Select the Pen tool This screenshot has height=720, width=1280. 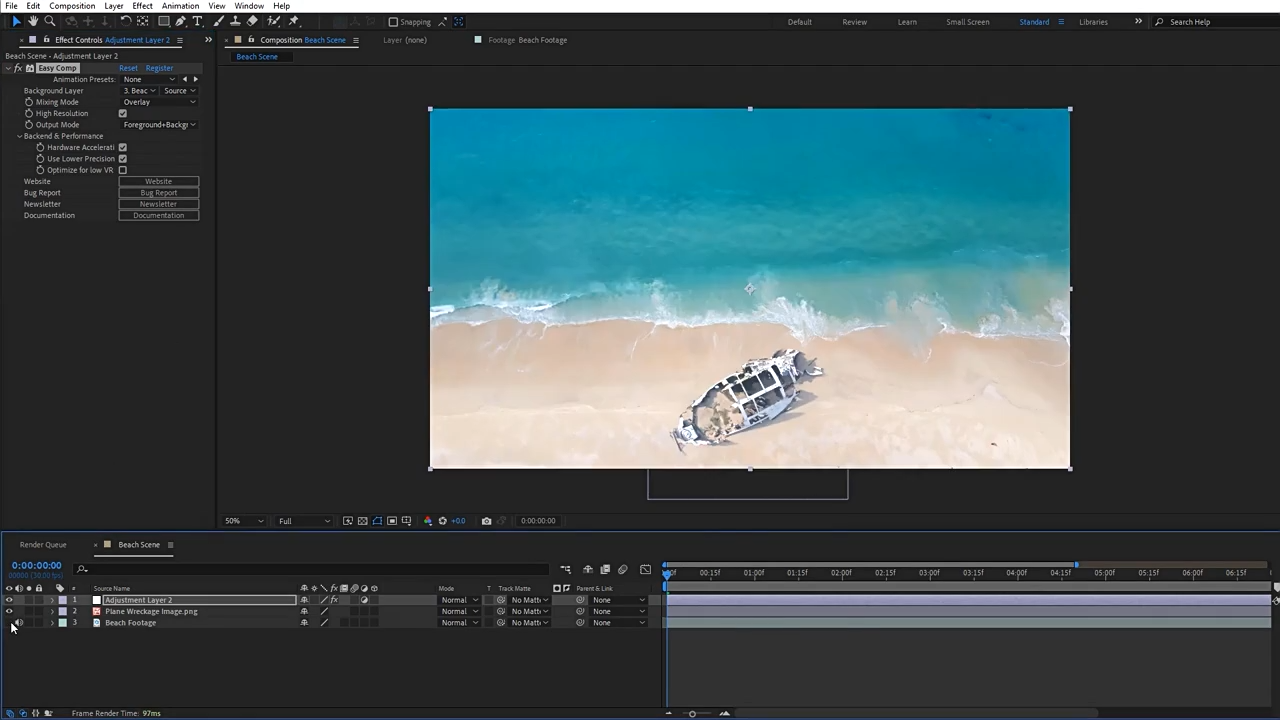click(180, 21)
